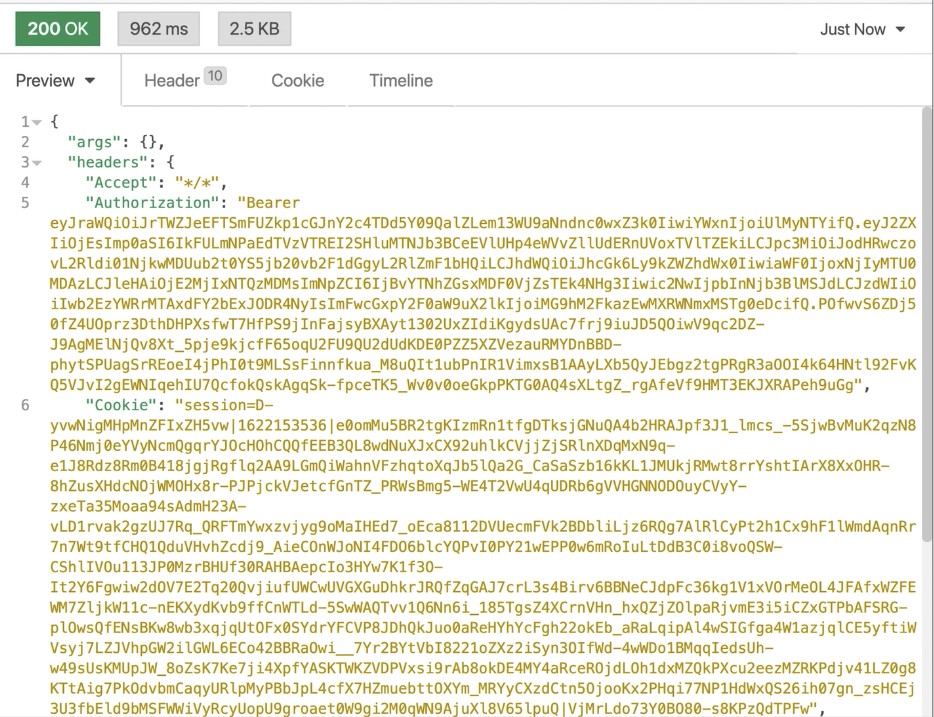Click the "Accept" key in the JSON
934x717 pixels.
(124, 183)
